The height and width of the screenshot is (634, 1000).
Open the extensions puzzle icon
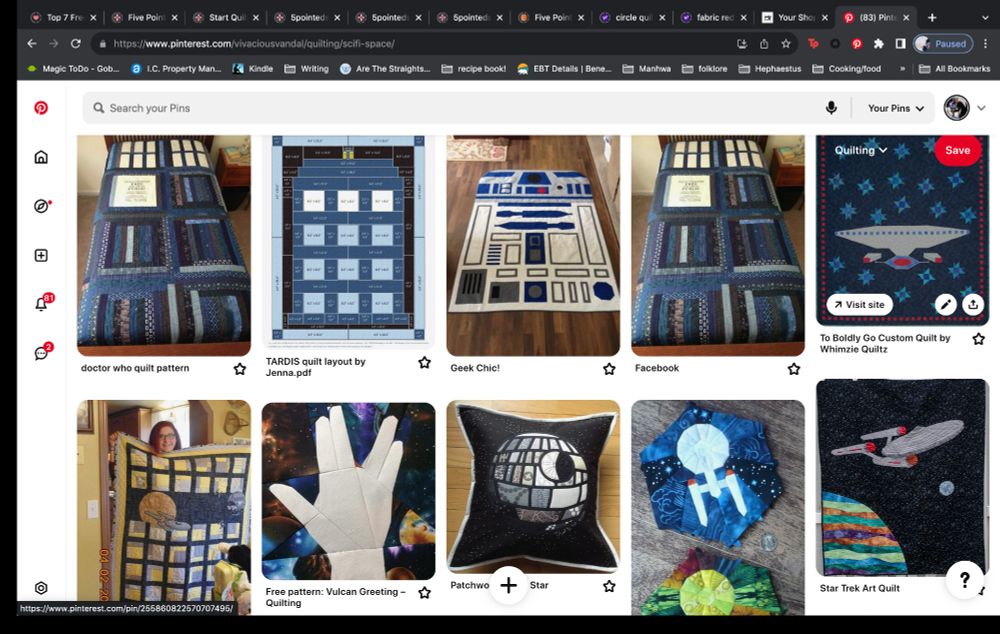click(878, 43)
